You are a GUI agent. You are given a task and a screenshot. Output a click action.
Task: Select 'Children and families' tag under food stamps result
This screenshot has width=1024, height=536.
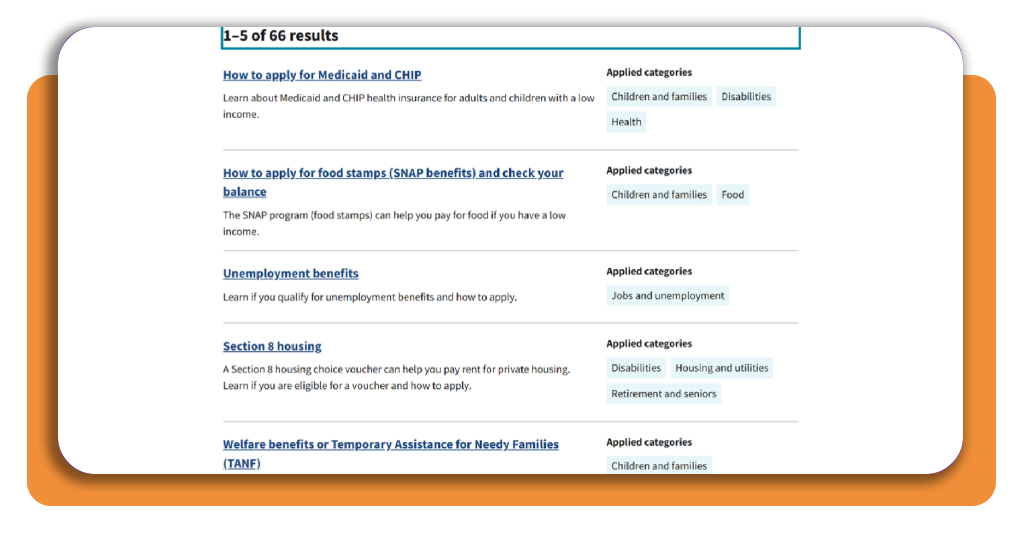coord(659,195)
